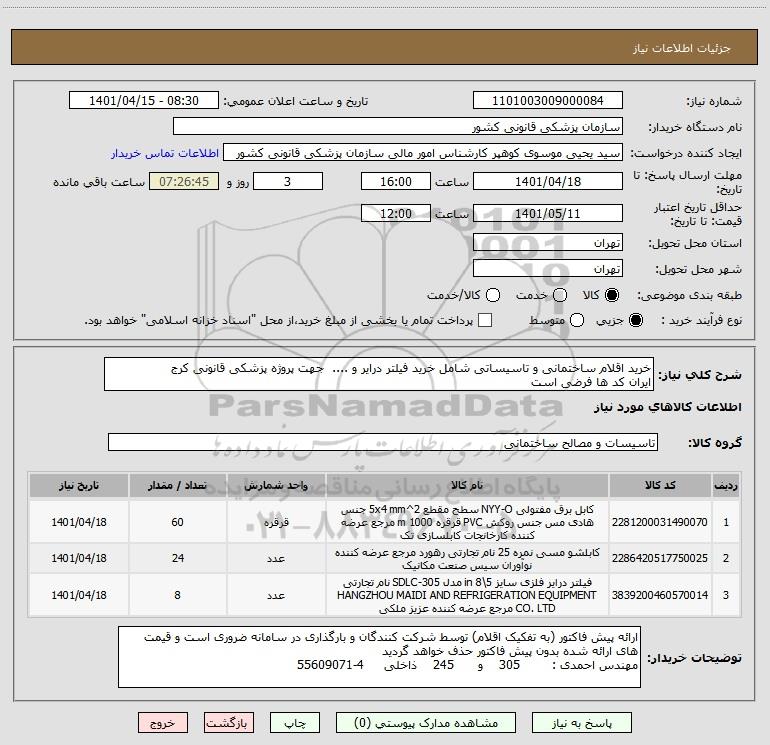Click the remaining days field showing 3

coord(288,181)
